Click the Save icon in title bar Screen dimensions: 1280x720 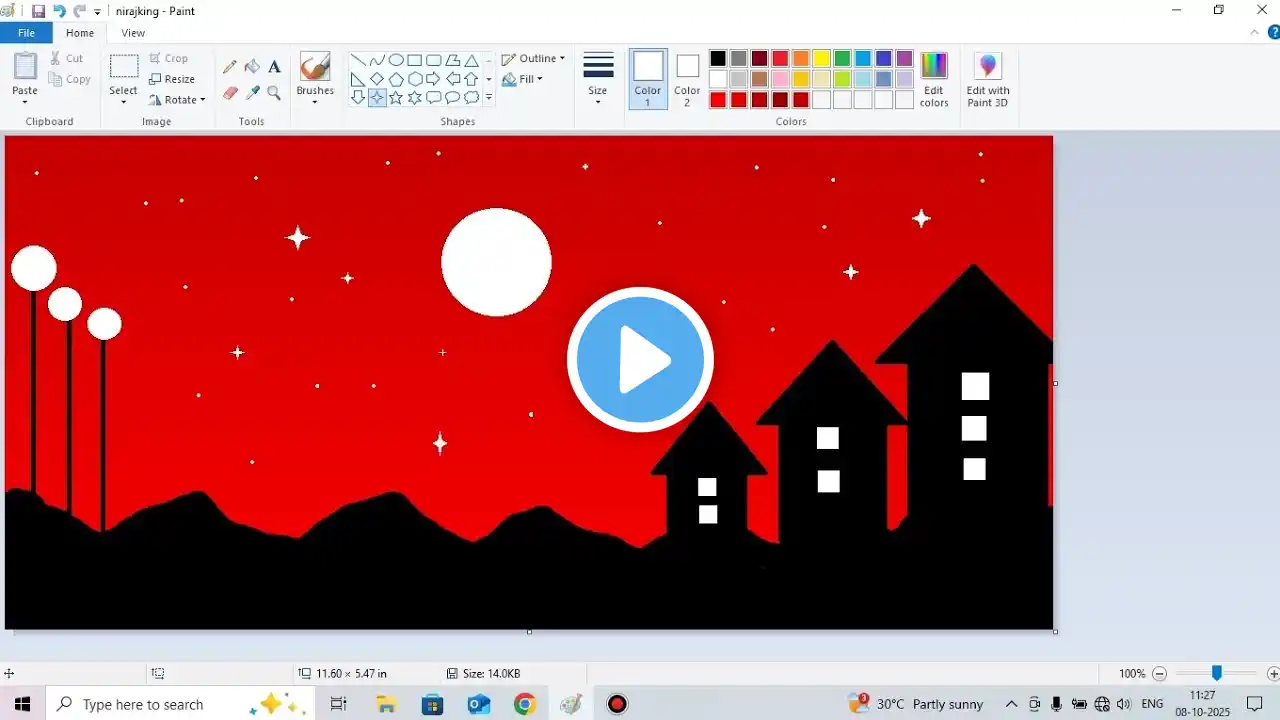(x=38, y=11)
